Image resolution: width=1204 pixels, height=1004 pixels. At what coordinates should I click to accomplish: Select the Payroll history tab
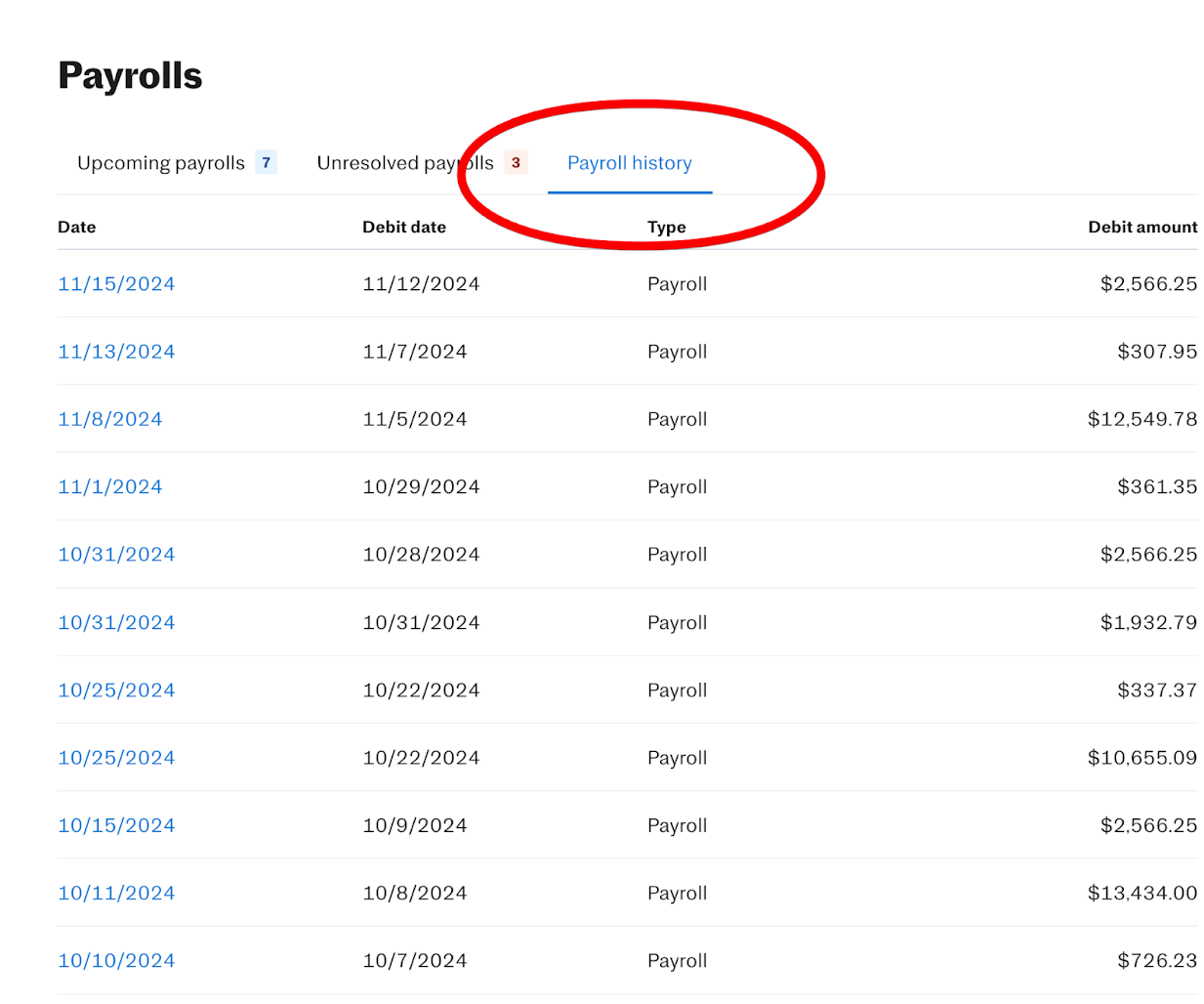[x=629, y=163]
